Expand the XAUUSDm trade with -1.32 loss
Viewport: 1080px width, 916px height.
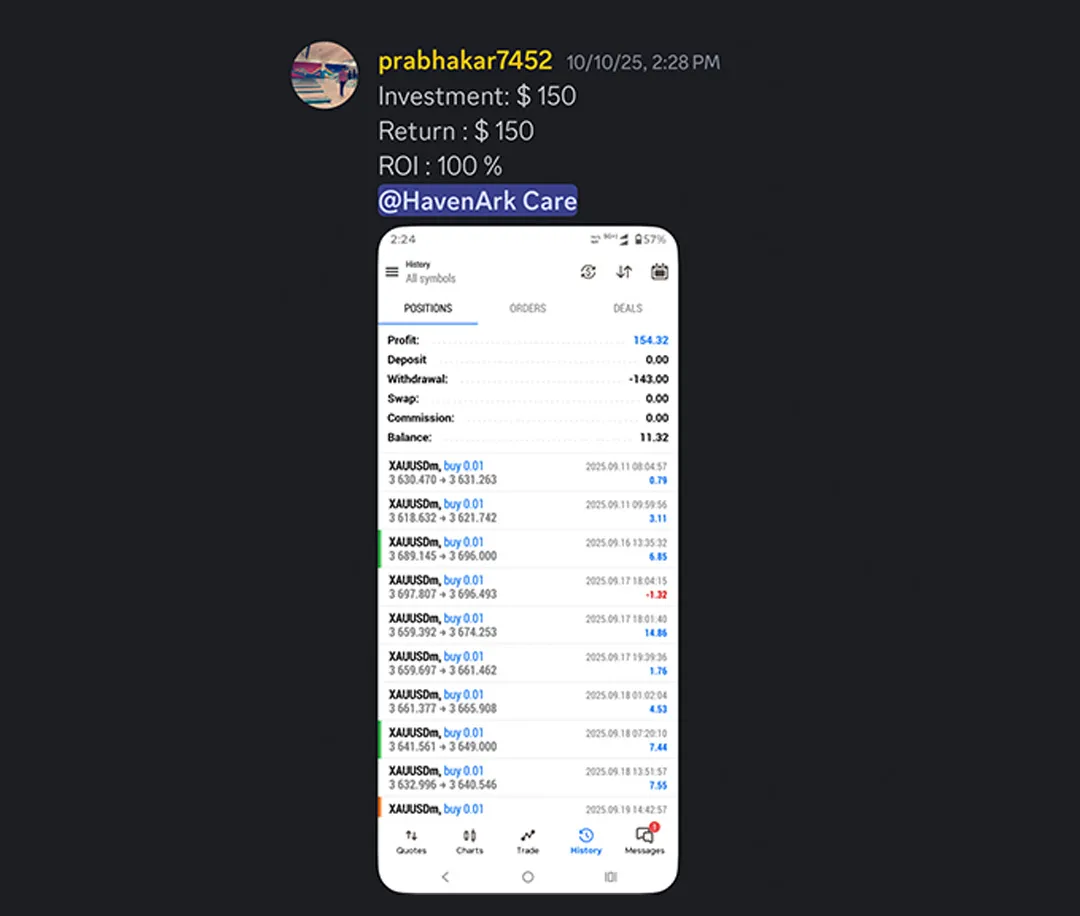[x=528, y=587]
